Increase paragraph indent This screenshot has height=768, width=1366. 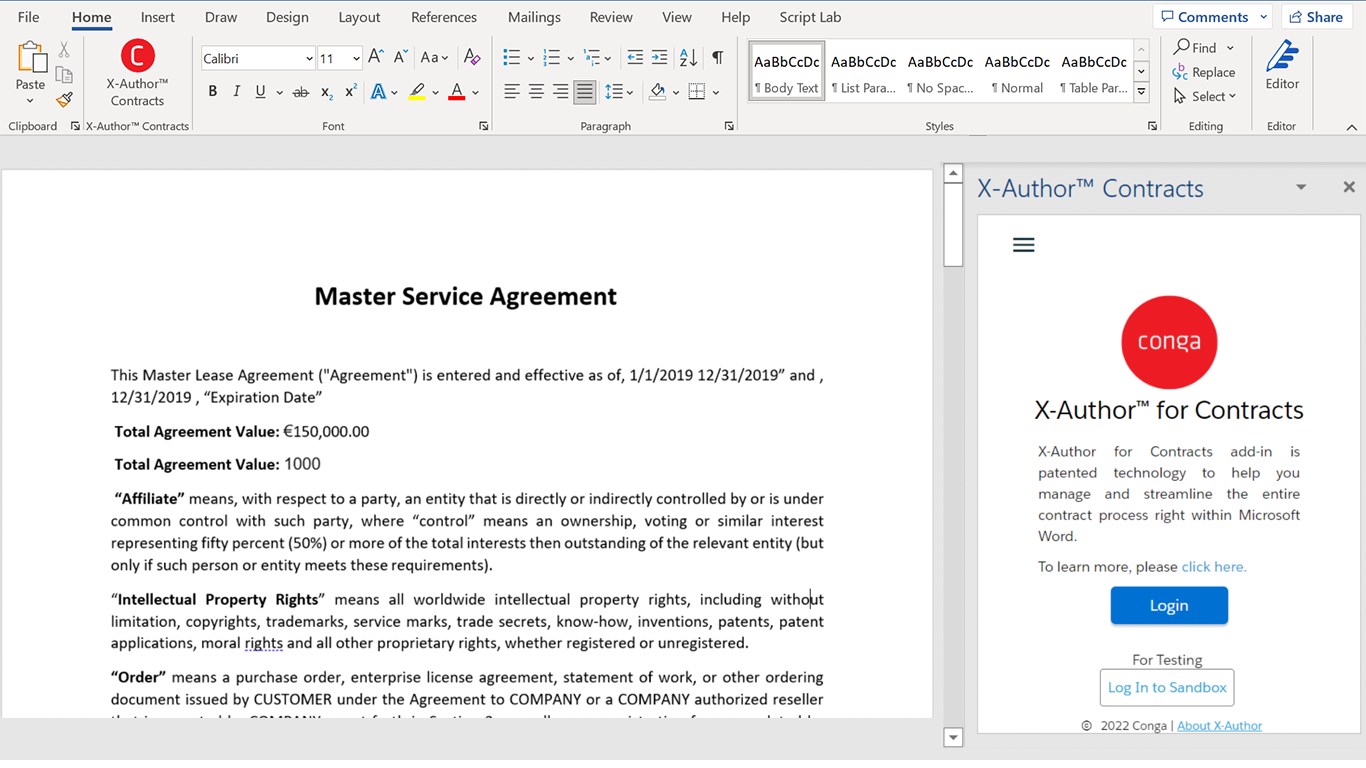(659, 58)
